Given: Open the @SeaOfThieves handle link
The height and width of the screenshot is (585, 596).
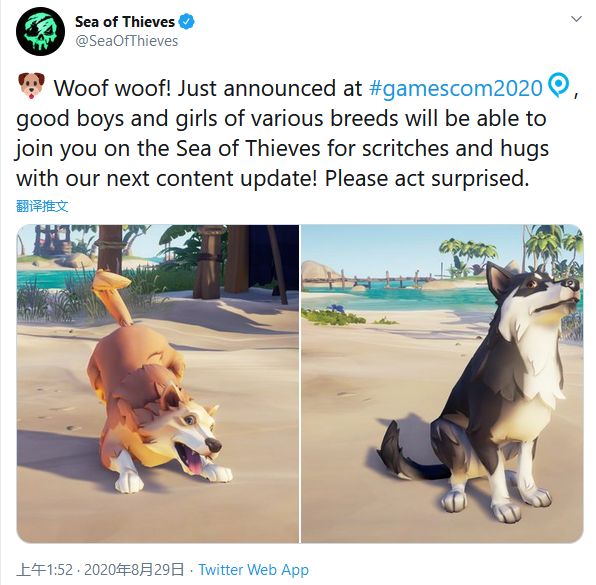Looking at the screenshot, I should (x=127, y=41).
